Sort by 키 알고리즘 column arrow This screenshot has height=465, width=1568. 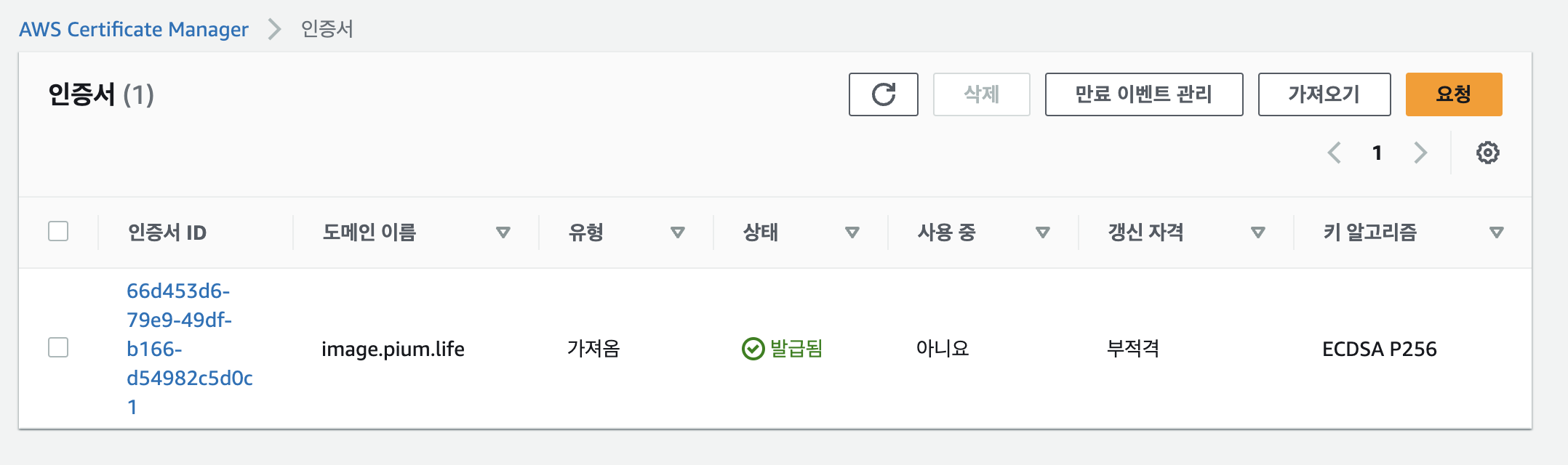(1496, 232)
